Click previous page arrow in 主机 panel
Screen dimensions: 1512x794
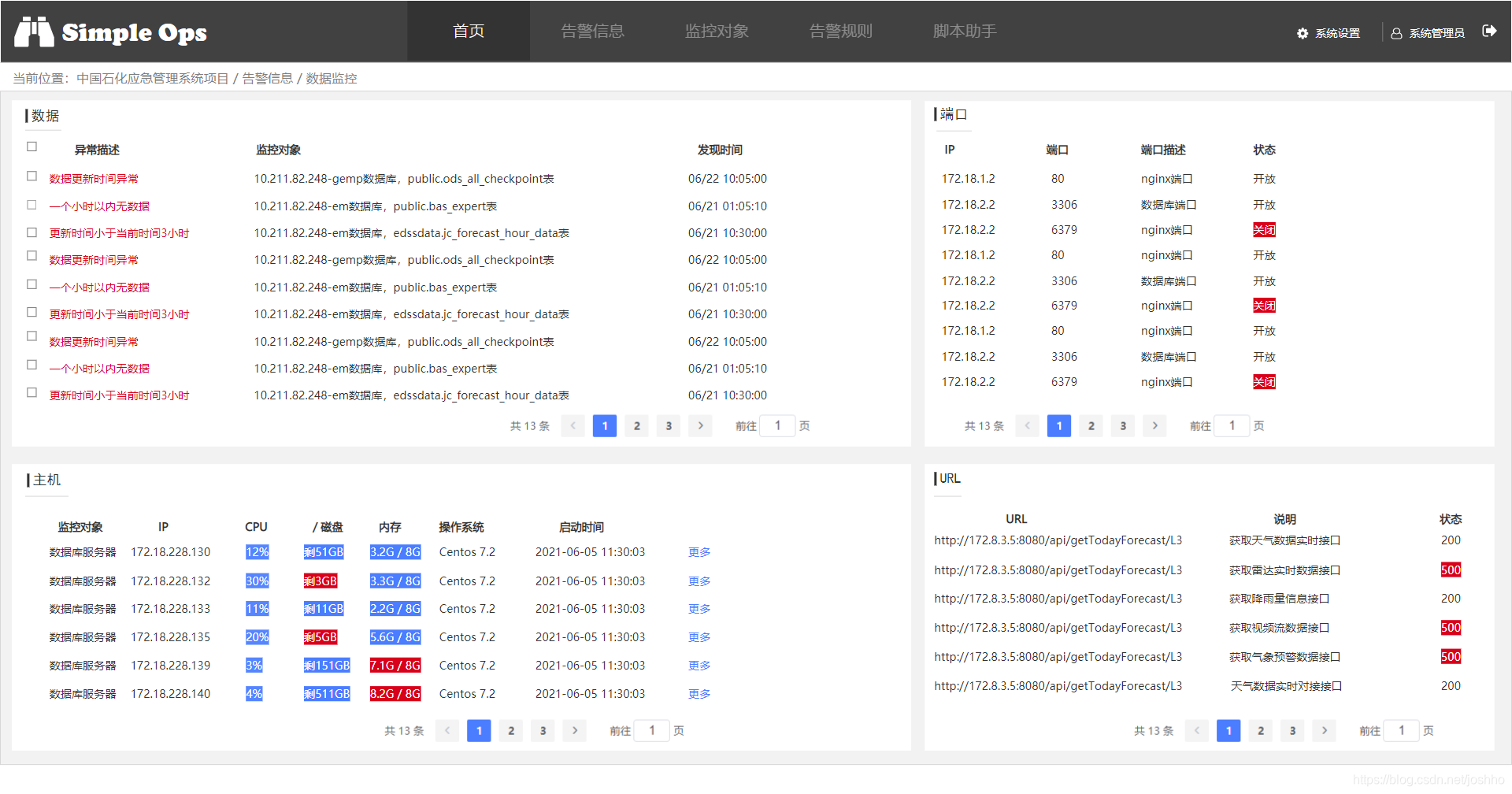click(447, 730)
